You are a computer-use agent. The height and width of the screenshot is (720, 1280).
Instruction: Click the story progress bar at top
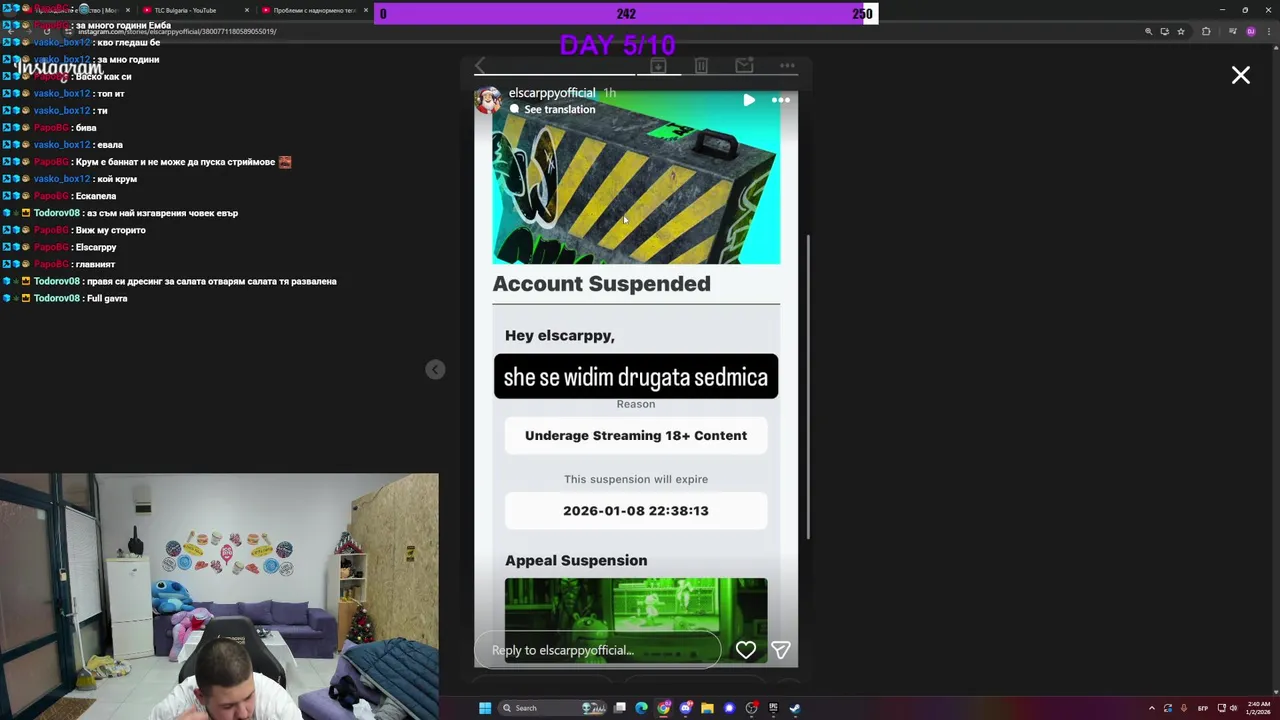(x=636, y=74)
